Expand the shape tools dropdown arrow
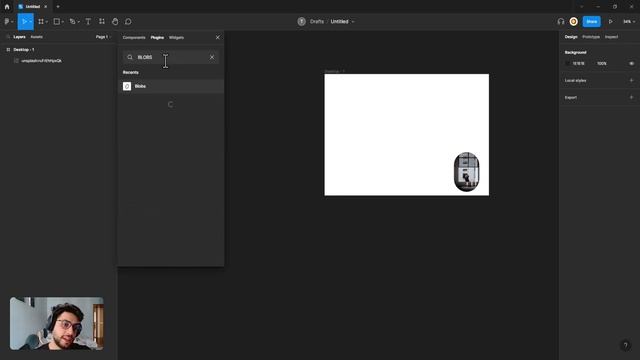 point(63,22)
